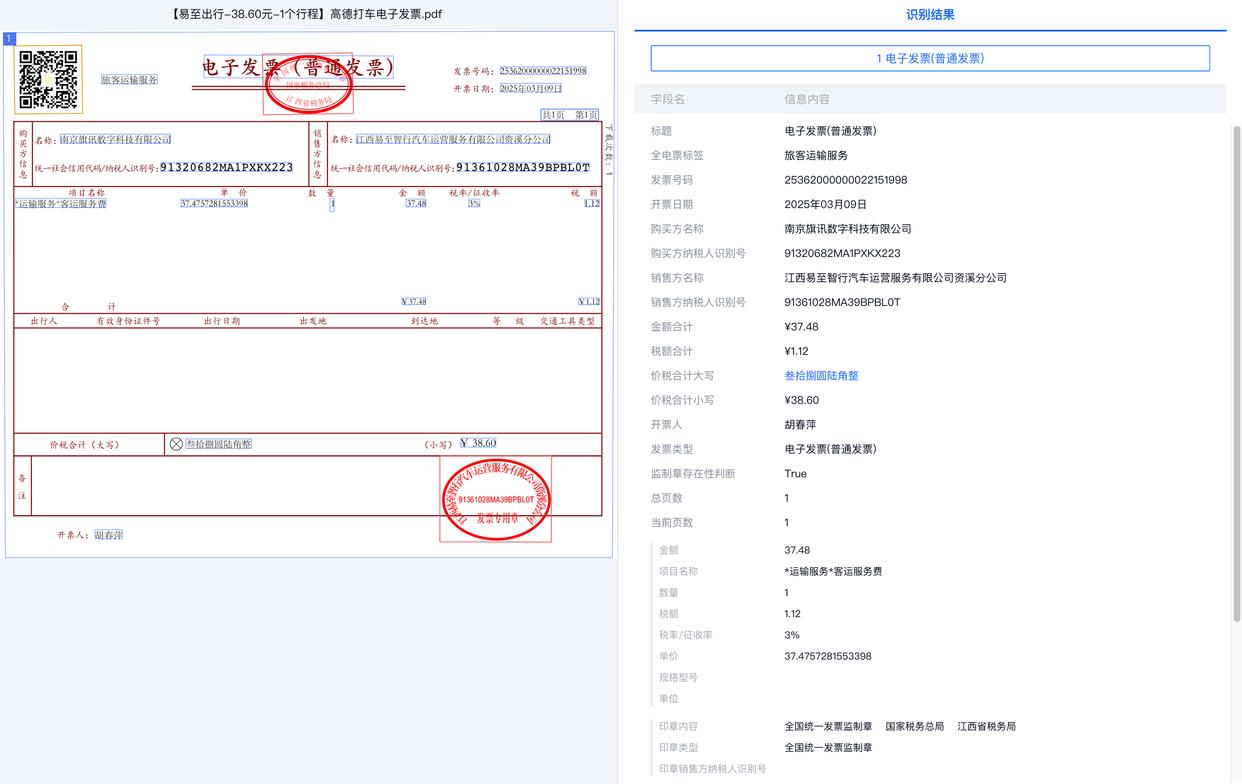This screenshot has height=784, width=1242.
Task: Click the 旅客运输服务 value in results
Action: 816,155
